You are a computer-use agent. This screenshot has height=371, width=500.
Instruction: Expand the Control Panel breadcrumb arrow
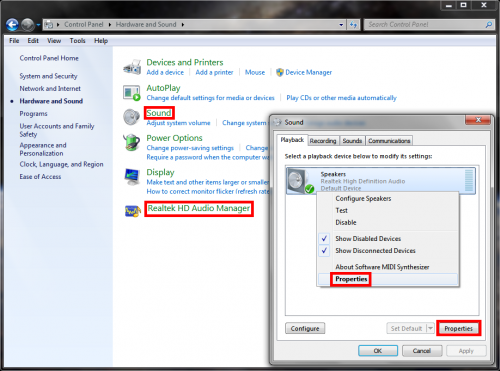pyautogui.click(x=110, y=25)
